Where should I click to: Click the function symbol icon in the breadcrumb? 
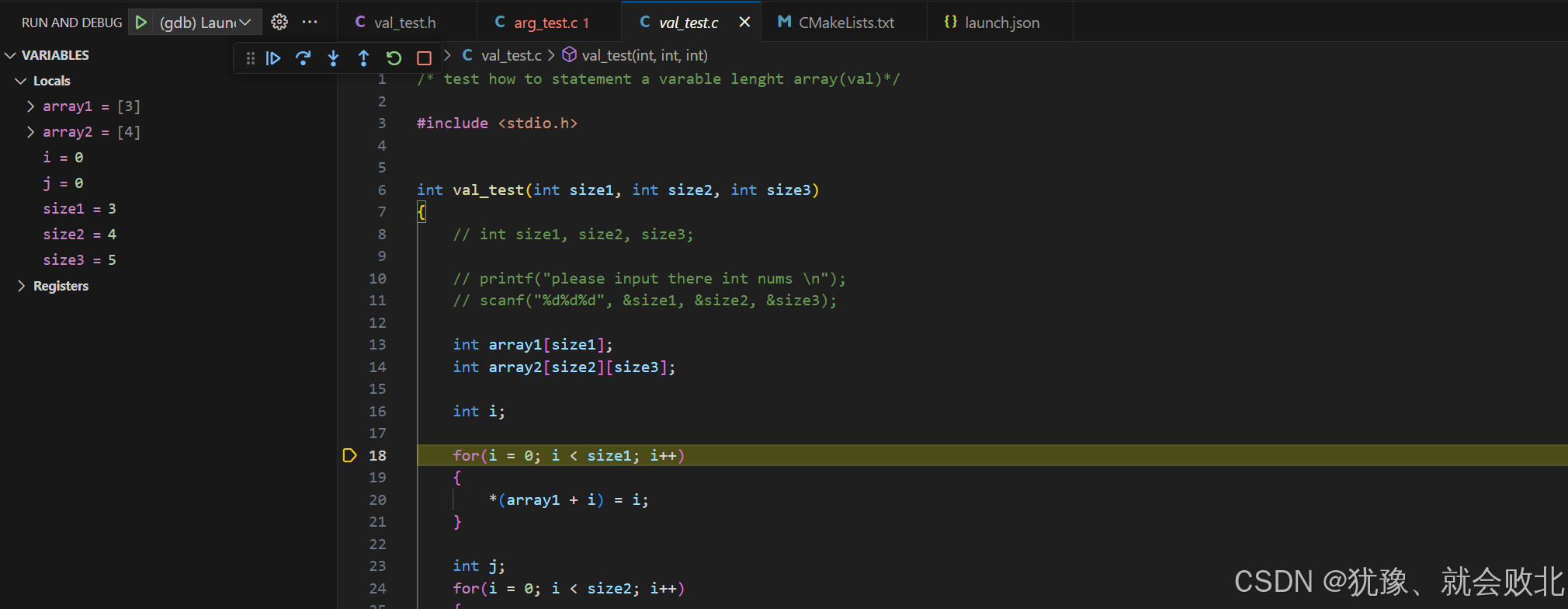coord(569,55)
